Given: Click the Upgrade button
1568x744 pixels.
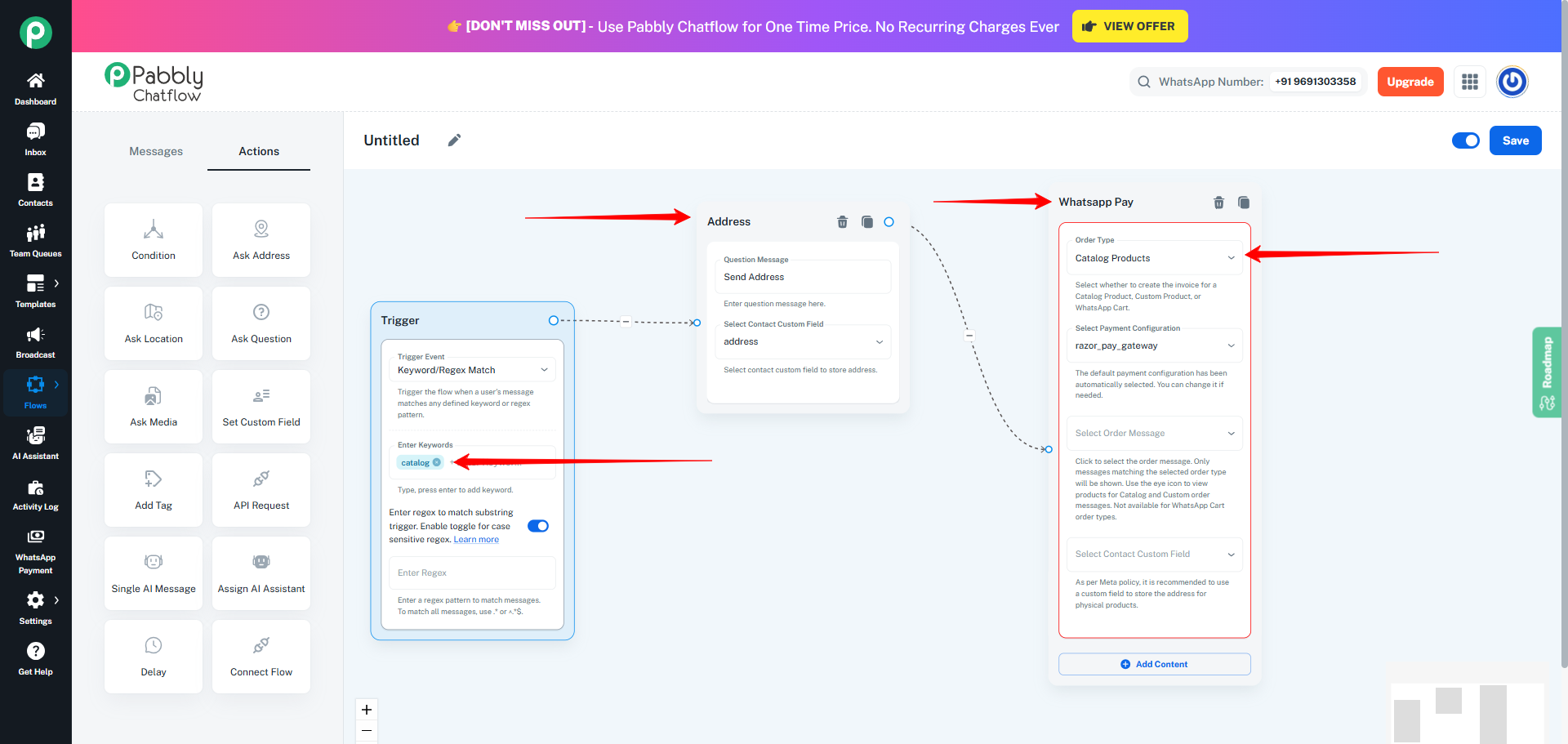Looking at the screenshot, I should (x=1410, y=82).
